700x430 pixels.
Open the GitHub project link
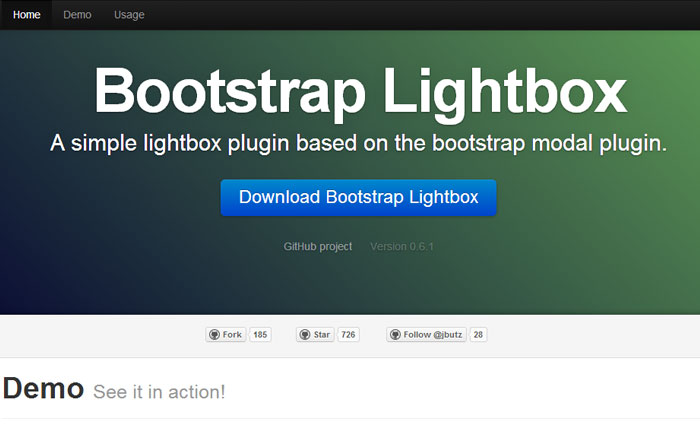pos(317,246)
